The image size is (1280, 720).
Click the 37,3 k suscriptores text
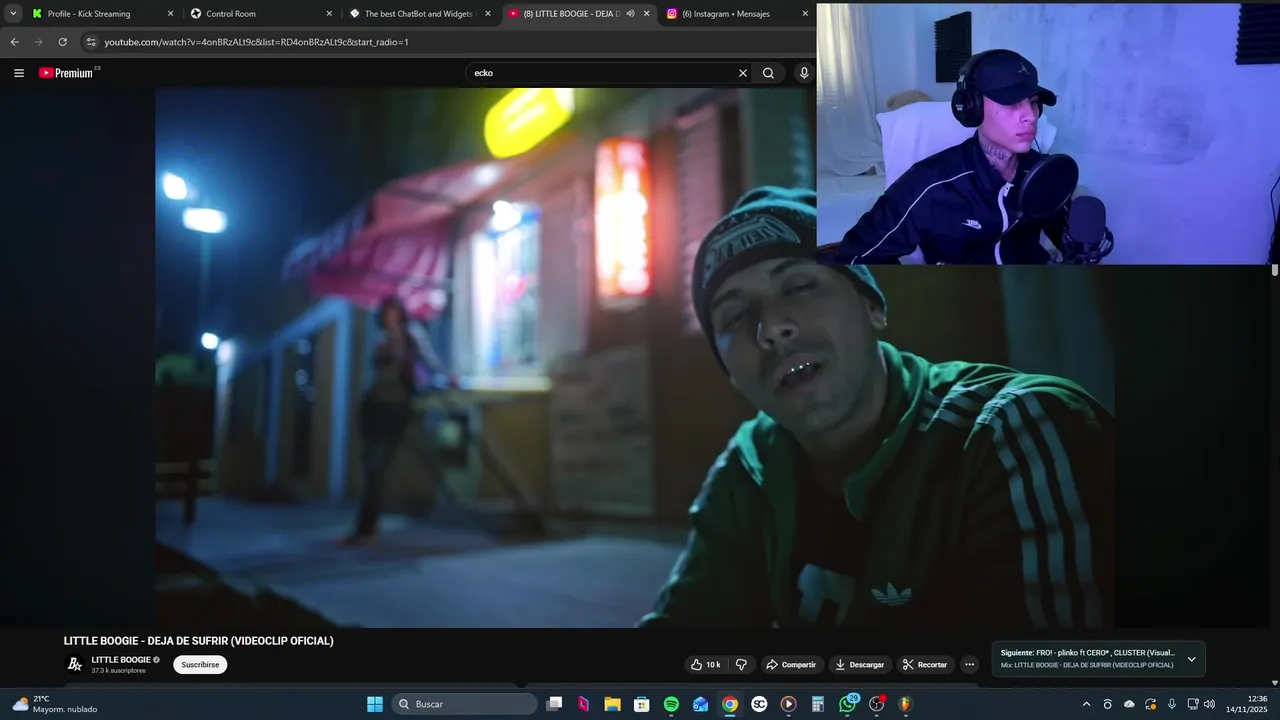coord(119,671)
